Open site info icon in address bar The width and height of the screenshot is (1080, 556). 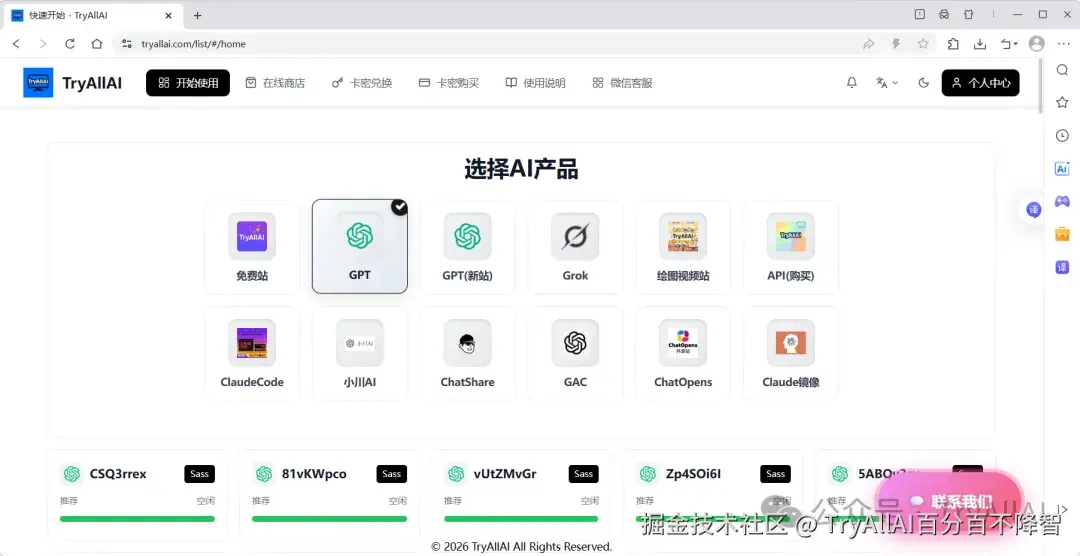127,43
